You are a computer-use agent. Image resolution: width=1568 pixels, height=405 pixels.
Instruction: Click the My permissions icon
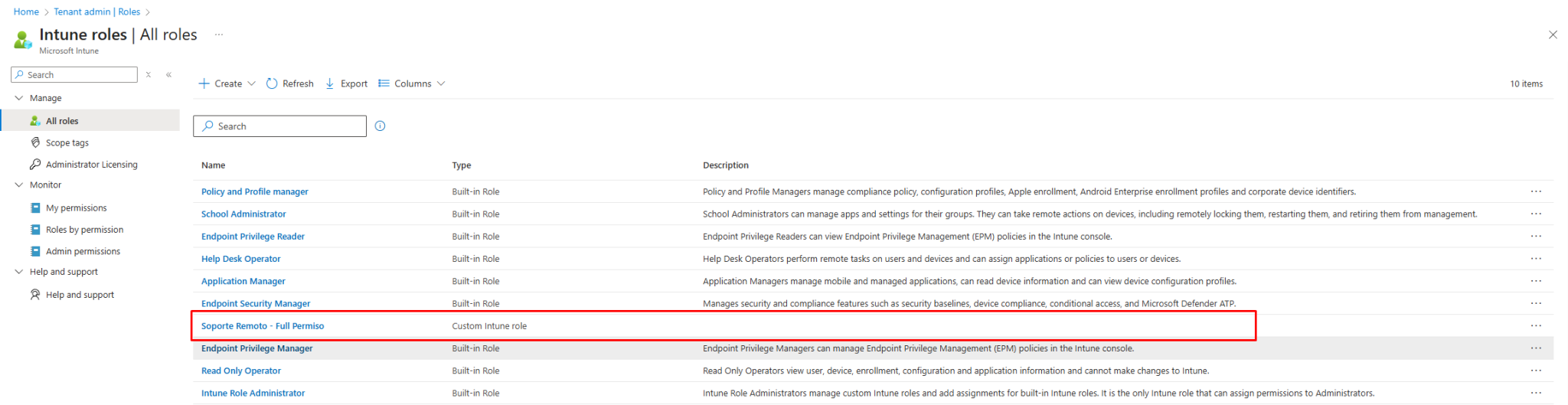[x=35, y=207]
